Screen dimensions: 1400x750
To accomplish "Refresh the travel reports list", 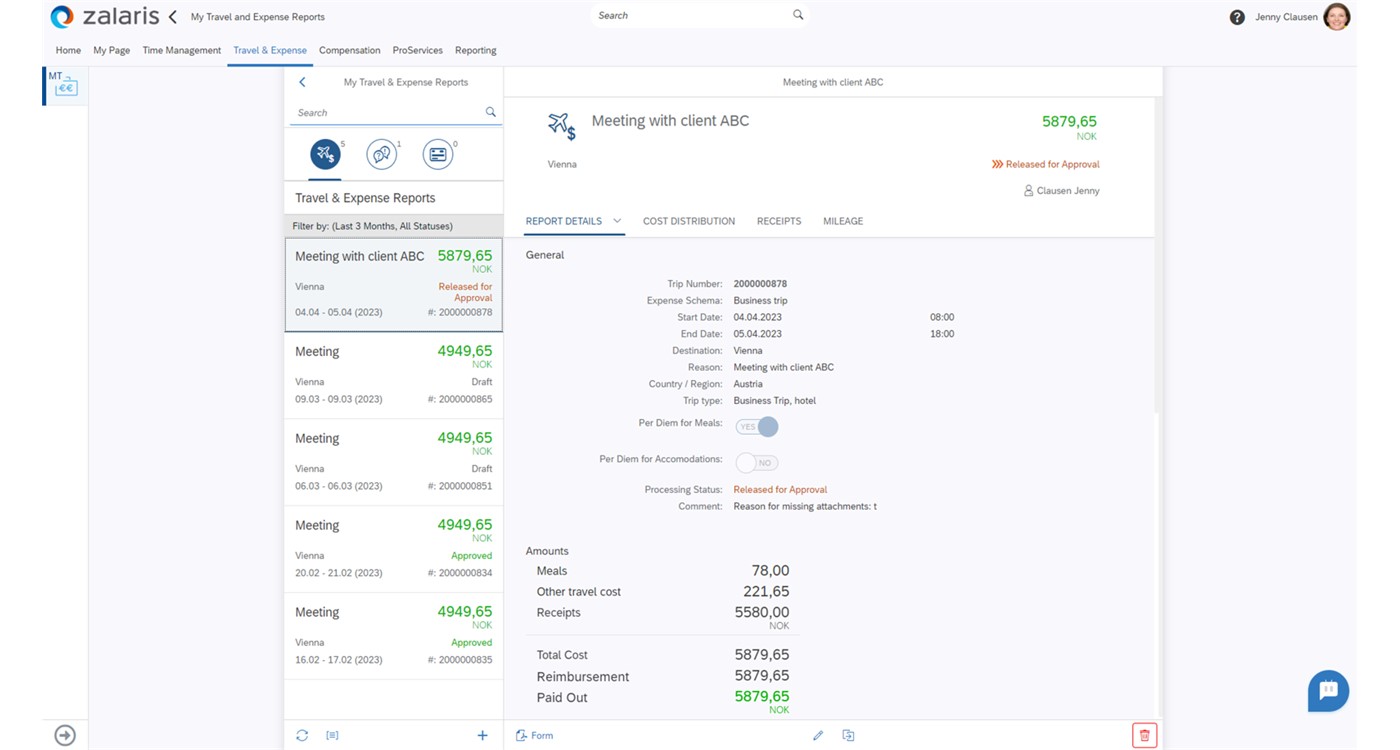I will 302,735.
